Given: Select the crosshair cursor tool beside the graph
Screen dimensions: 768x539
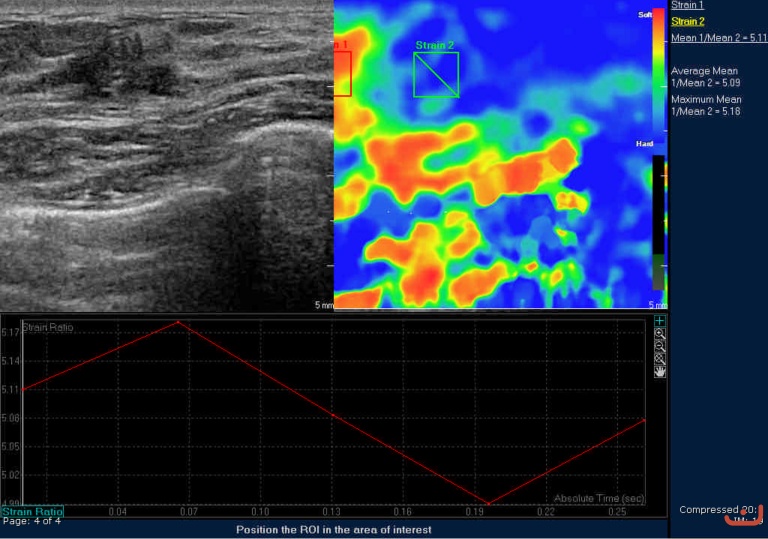Looking at the screenshot, I should (660, 321).
